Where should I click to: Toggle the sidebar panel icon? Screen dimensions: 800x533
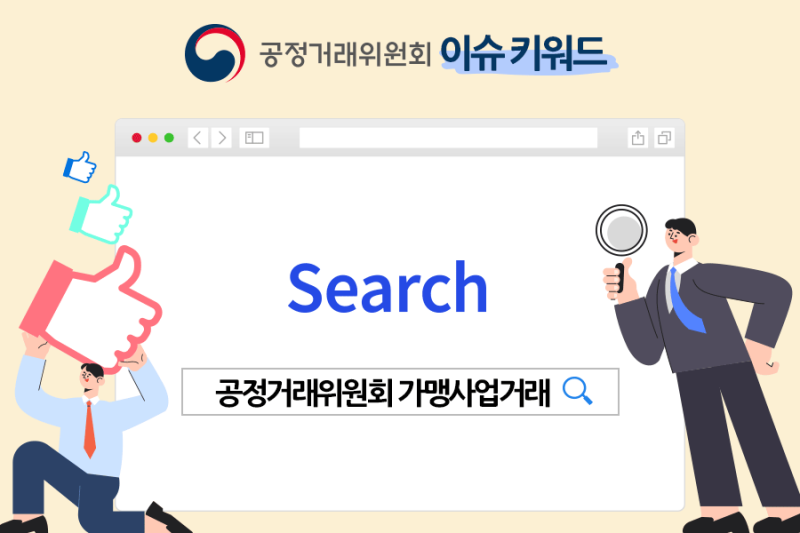click(x=254, y=138)
